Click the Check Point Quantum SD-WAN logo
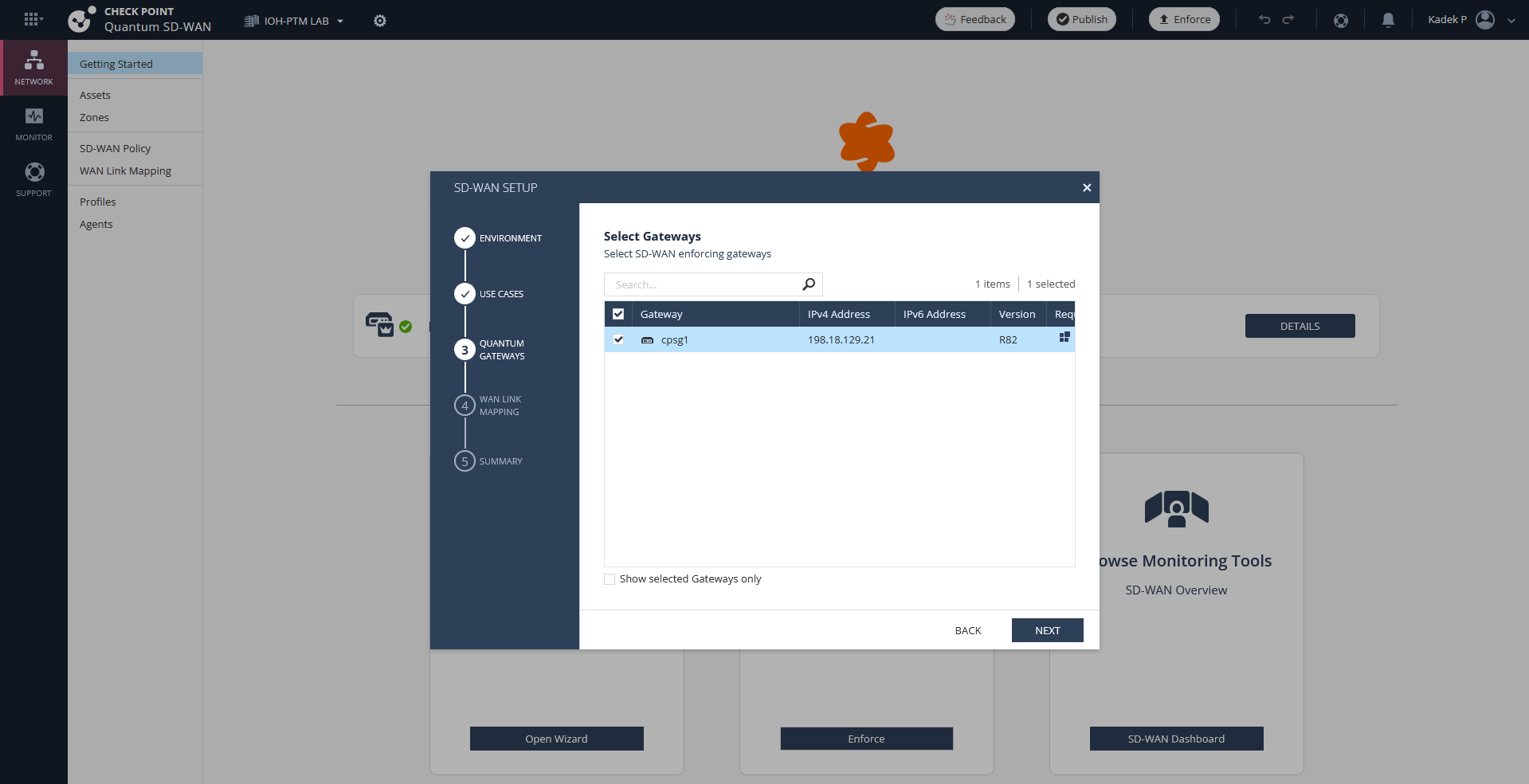 click(x=140, y=20)
